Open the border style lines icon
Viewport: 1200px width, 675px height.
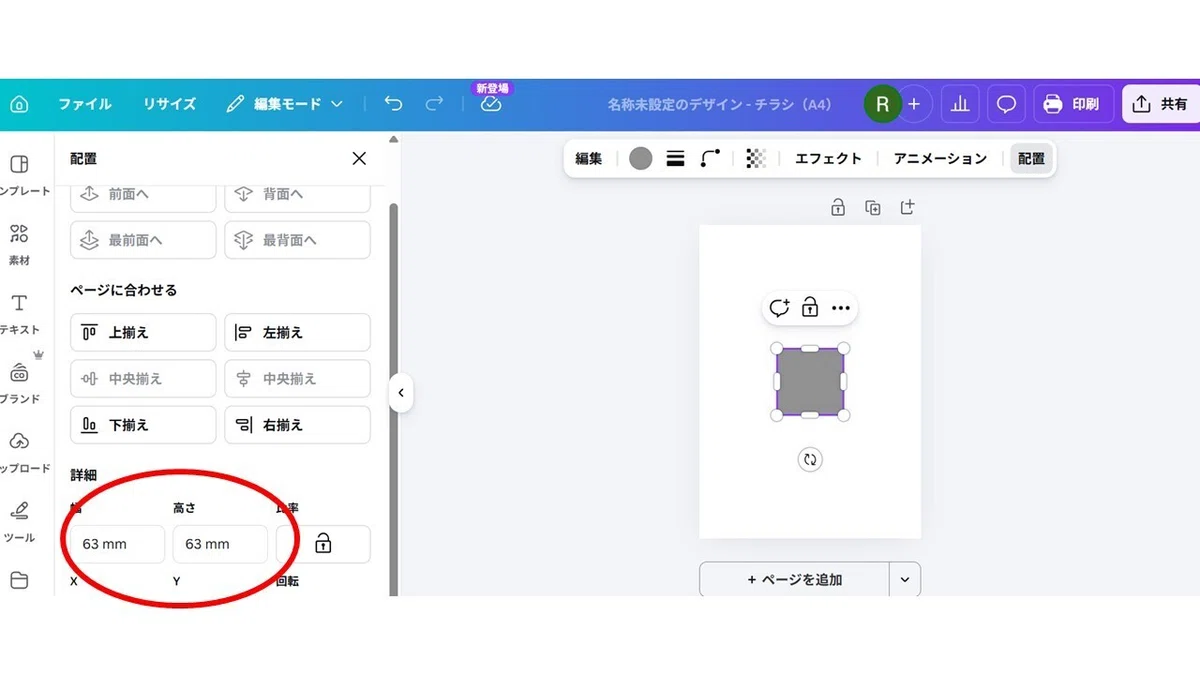[x=675, y=158]
